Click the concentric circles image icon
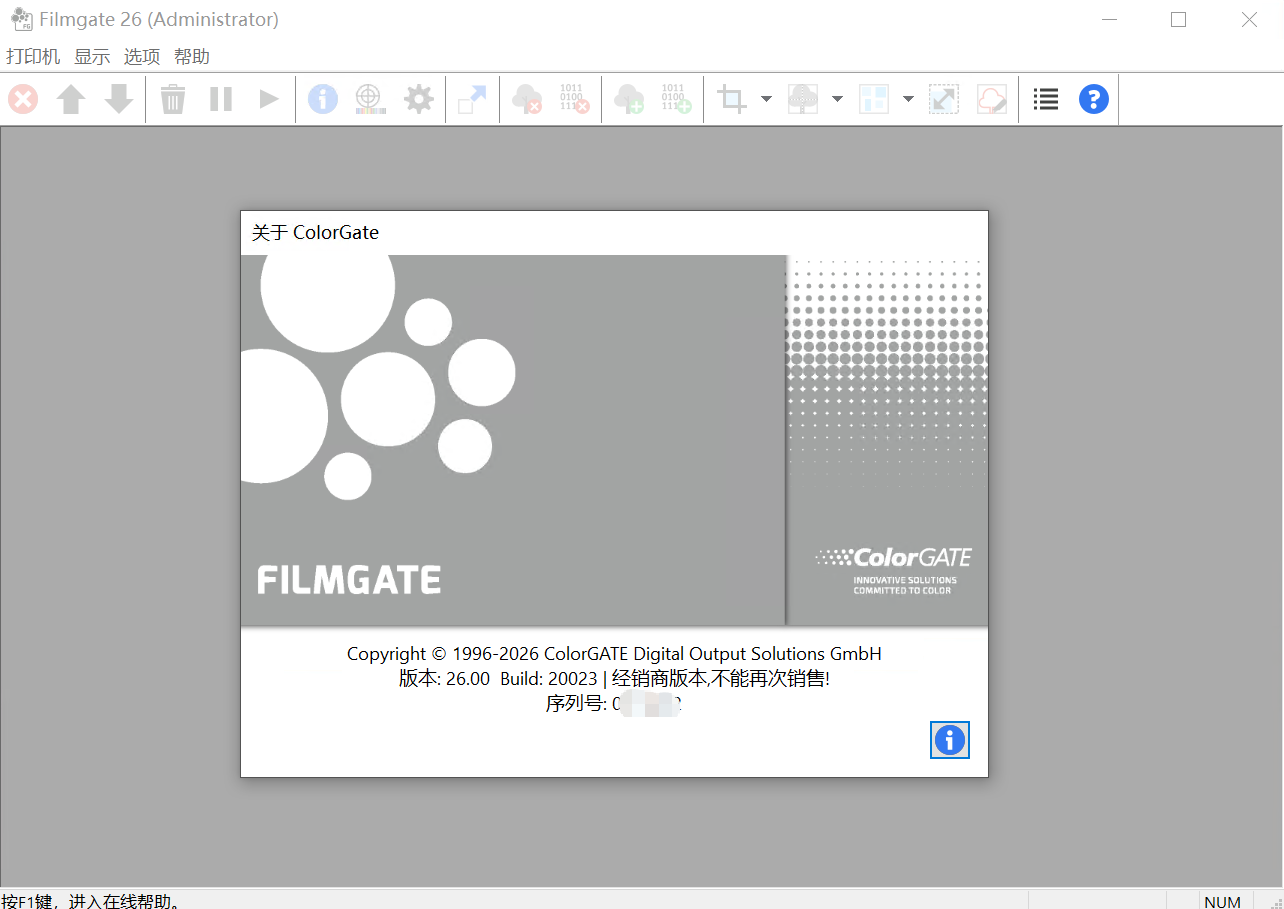Screen dimensions: 1284x909 point(802,99)
